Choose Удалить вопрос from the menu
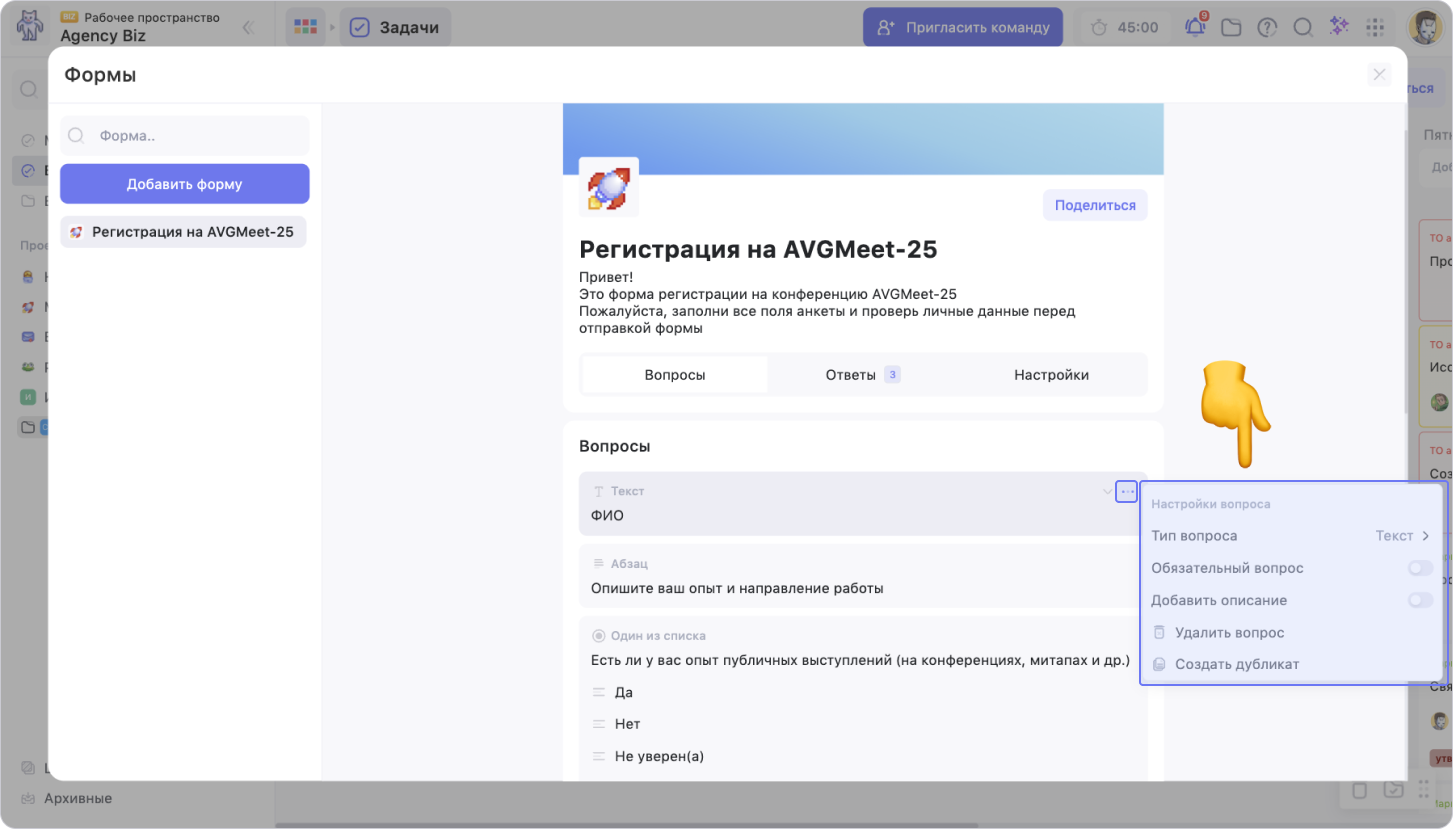This screenshot has width=1453, height=829. [x=1229, y=632]
